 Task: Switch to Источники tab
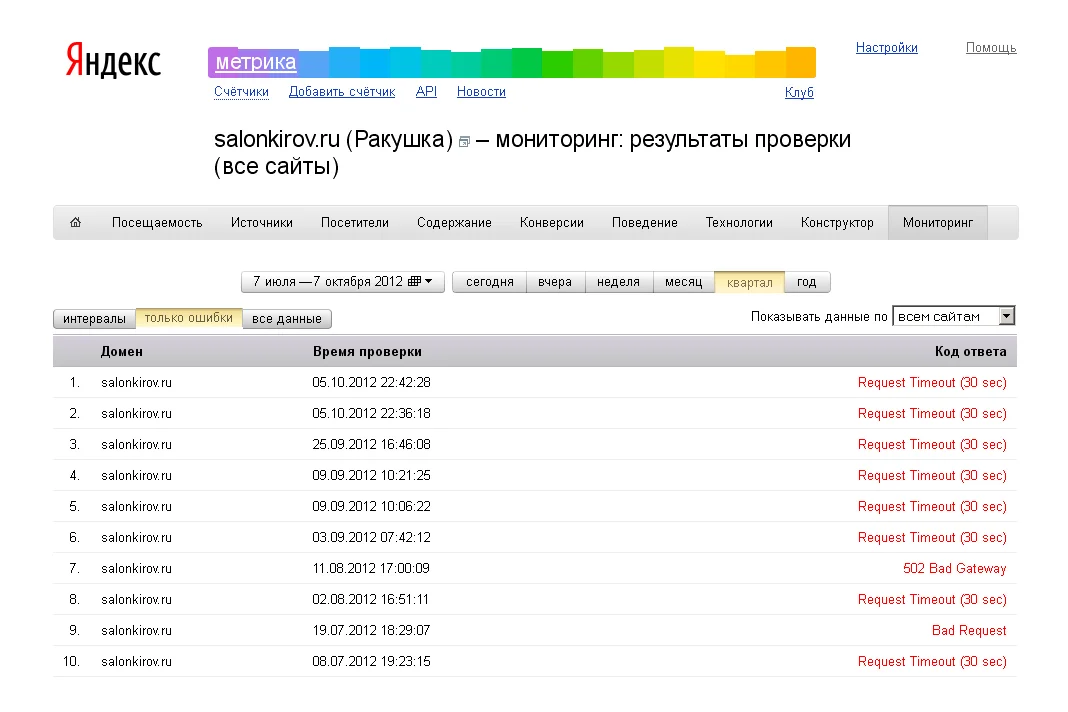[x=262, y=223]
